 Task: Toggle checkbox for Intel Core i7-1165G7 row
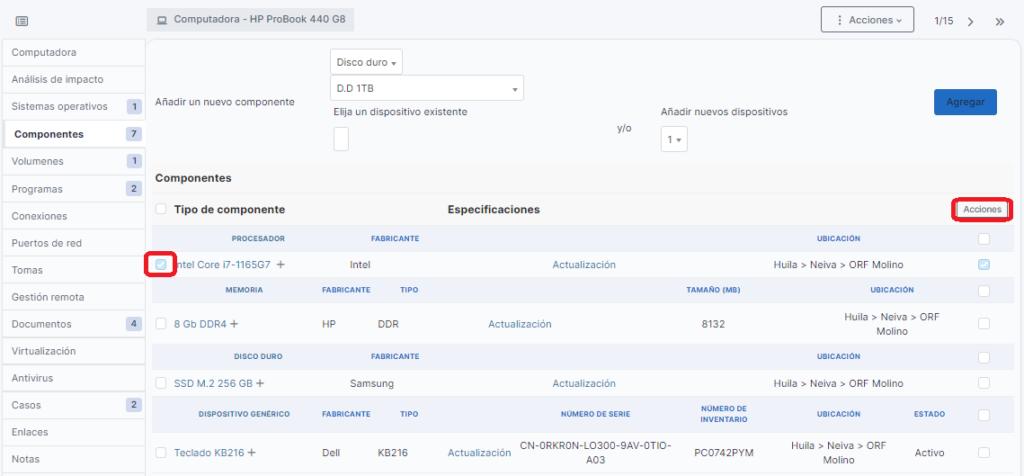pos(161,265)
